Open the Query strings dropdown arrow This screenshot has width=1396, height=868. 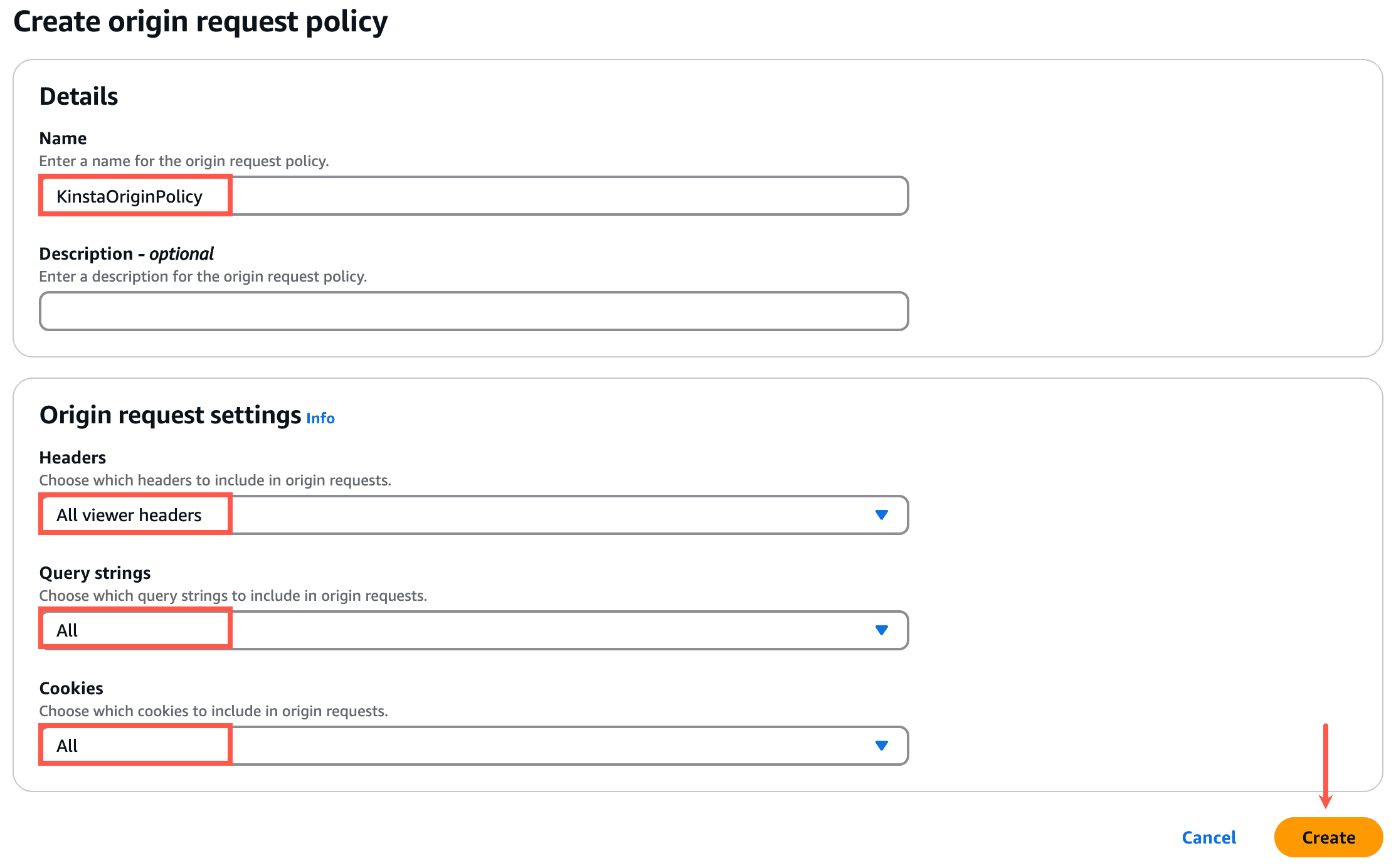(x=881, y=630)
